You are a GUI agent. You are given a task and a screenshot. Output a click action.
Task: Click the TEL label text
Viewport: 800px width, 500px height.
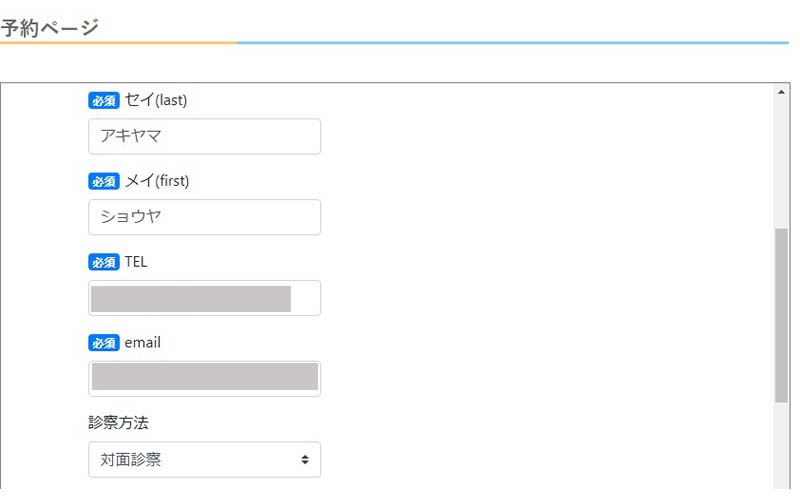pos(136,262)
